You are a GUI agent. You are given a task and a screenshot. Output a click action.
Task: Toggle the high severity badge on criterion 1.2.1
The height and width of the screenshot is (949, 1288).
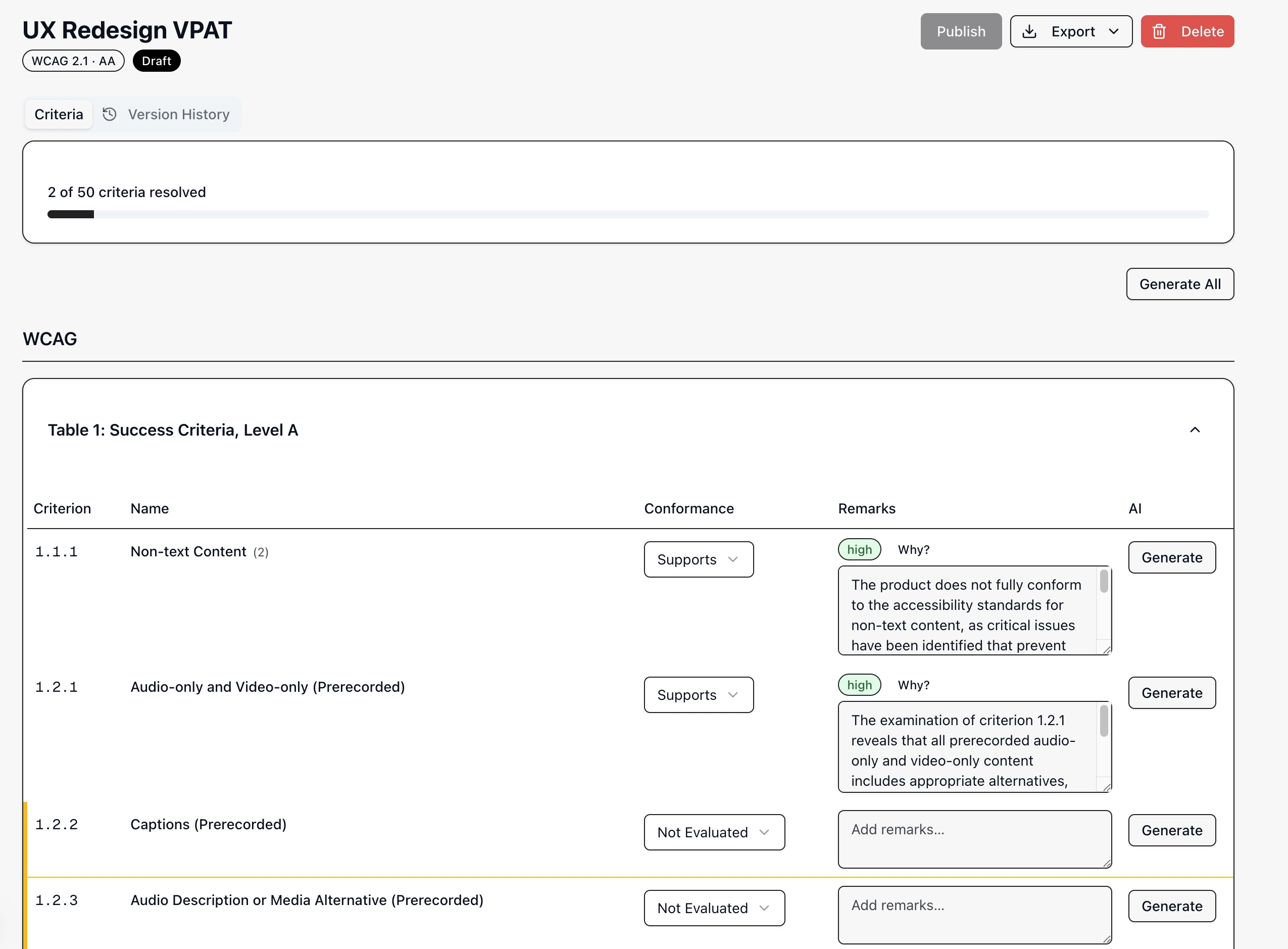pos(859,685)
